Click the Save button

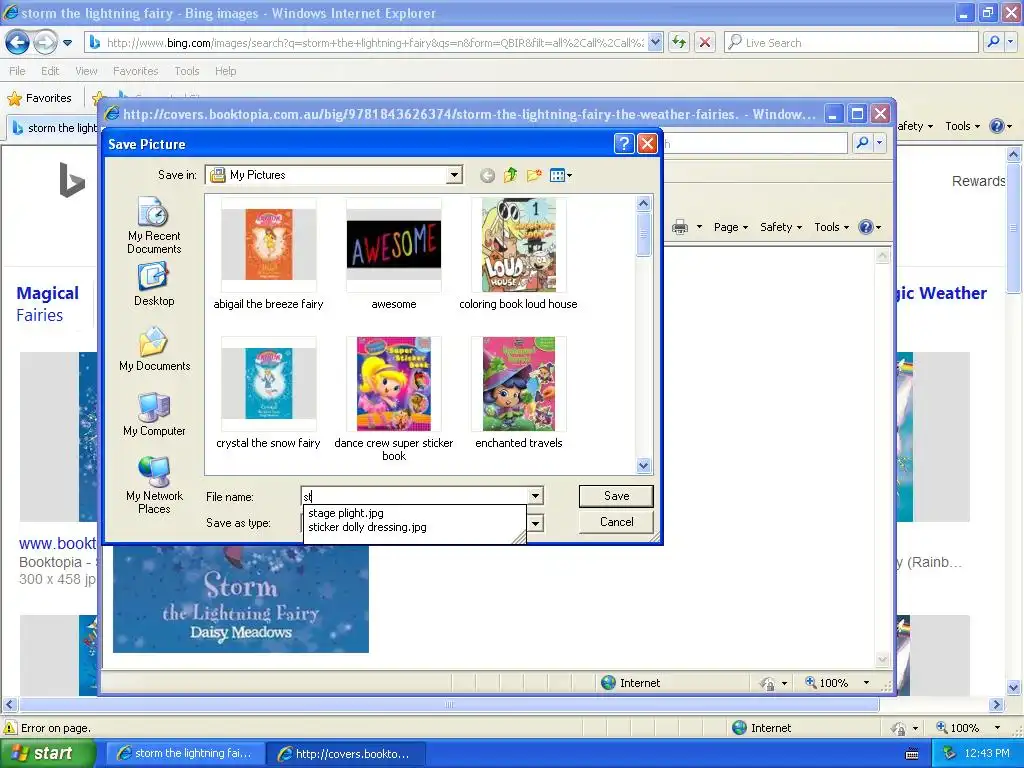pos(616,496)
